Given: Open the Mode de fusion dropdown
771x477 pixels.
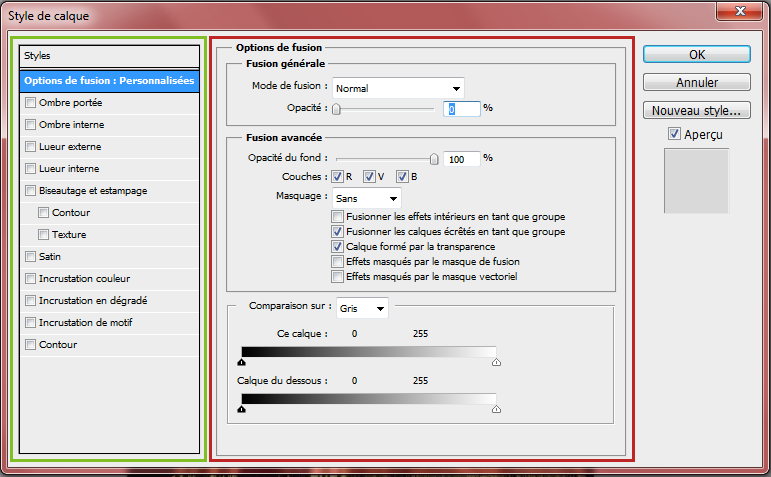Looking at the screenshot, I should 399,88.
